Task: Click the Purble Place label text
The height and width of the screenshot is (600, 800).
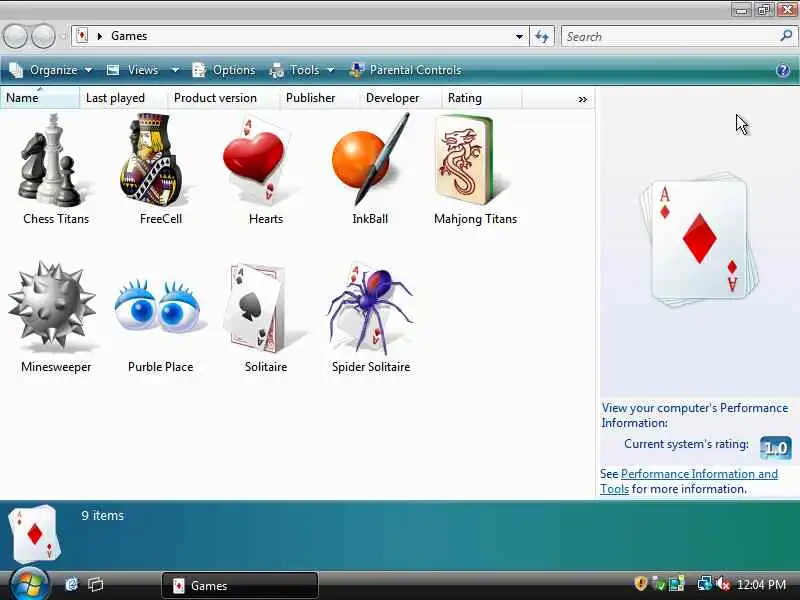Action: tap(160, 367)
